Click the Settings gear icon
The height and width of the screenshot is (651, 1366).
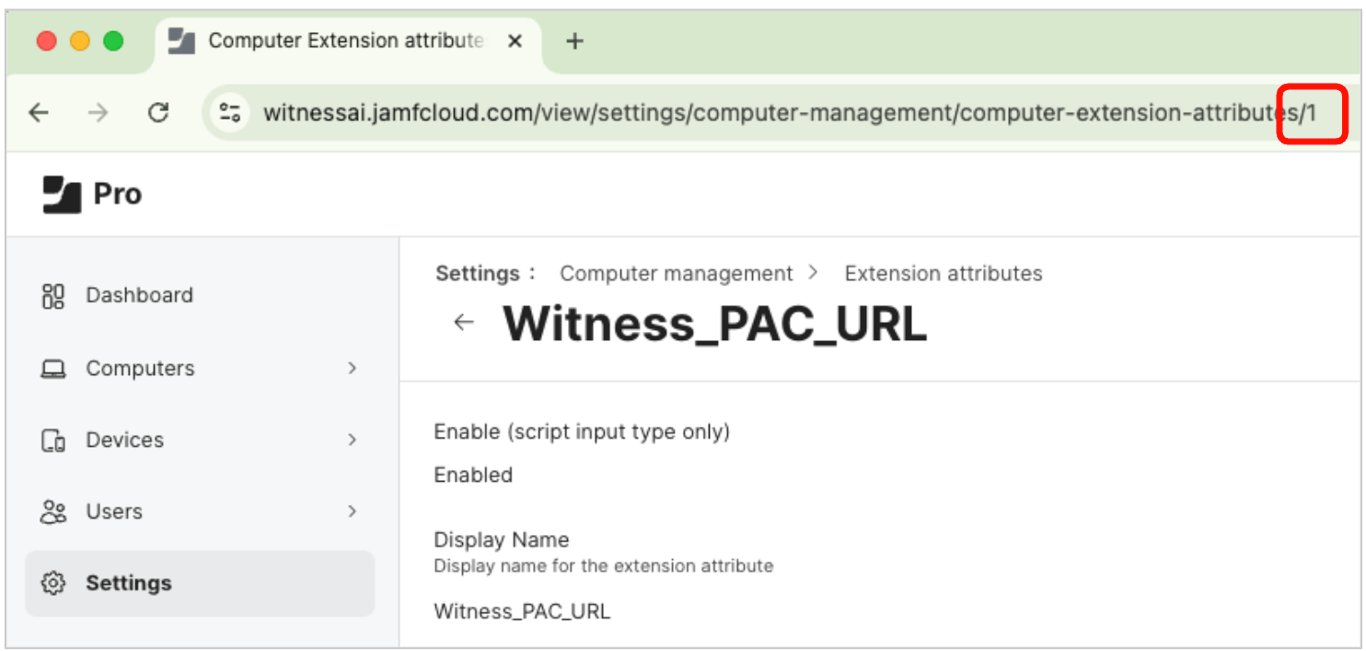click(53, 583)
